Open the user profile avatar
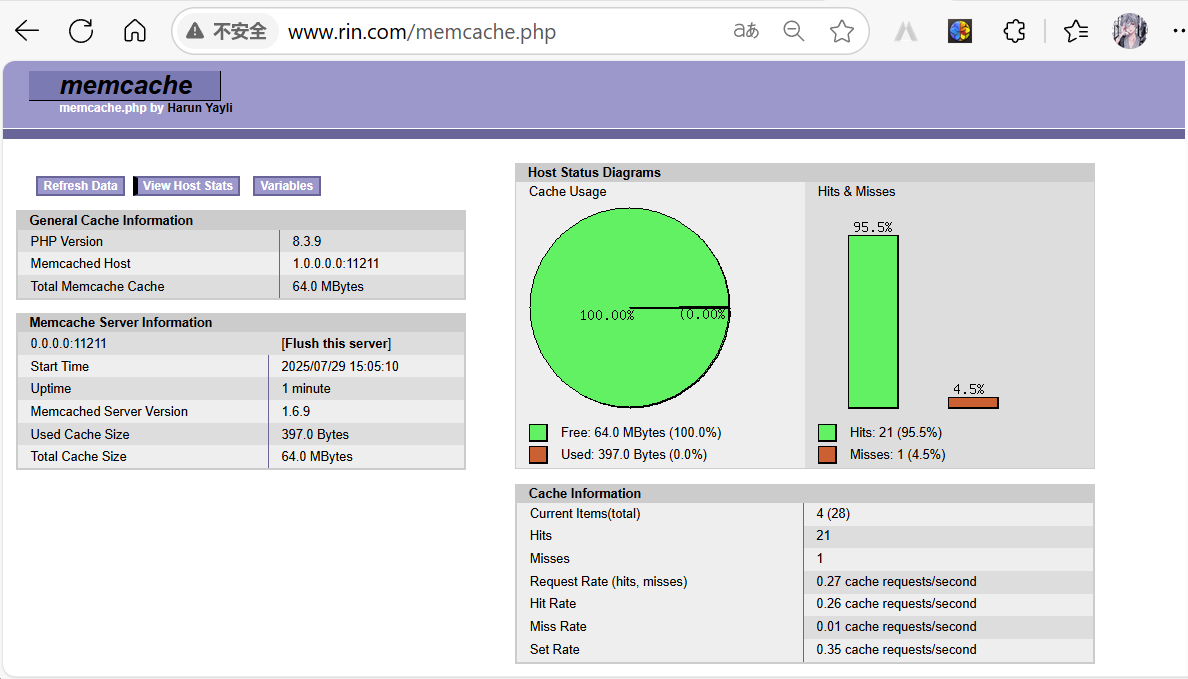The width and height of the screenshot is (1188, 679). coord(1130,31)
